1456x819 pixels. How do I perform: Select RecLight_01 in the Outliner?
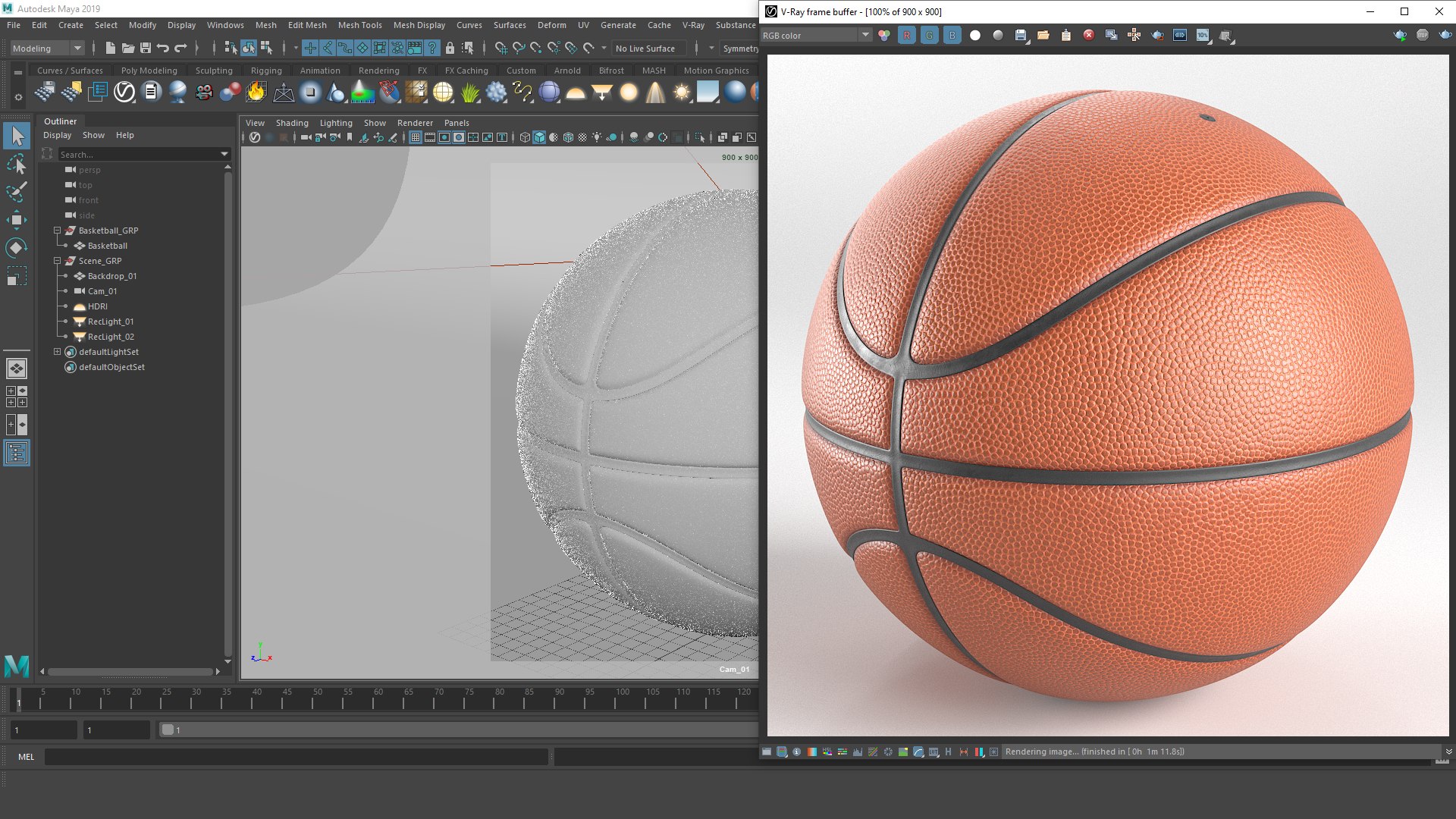111,322
